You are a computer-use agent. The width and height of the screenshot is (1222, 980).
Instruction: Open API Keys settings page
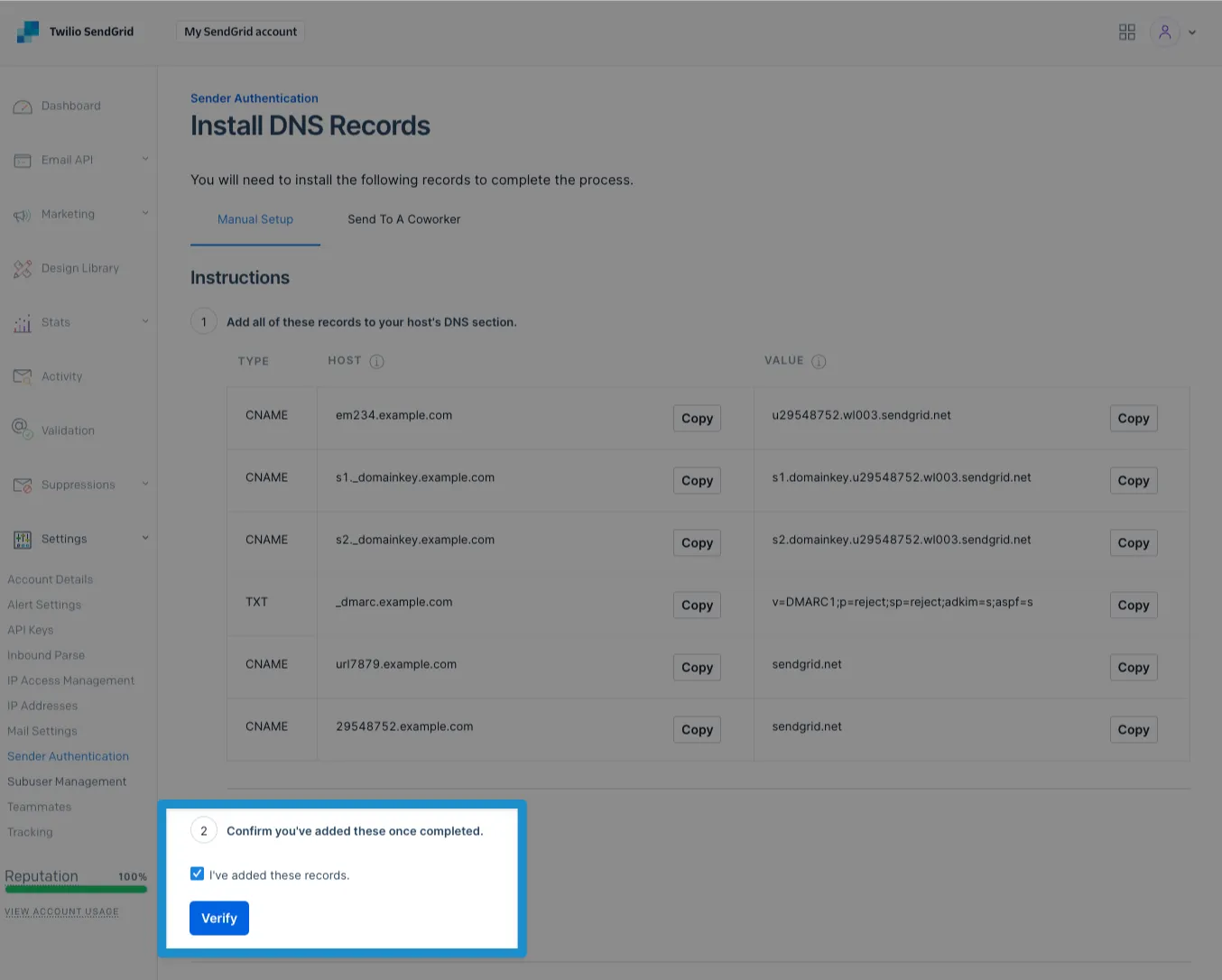[x=31, y=630]
